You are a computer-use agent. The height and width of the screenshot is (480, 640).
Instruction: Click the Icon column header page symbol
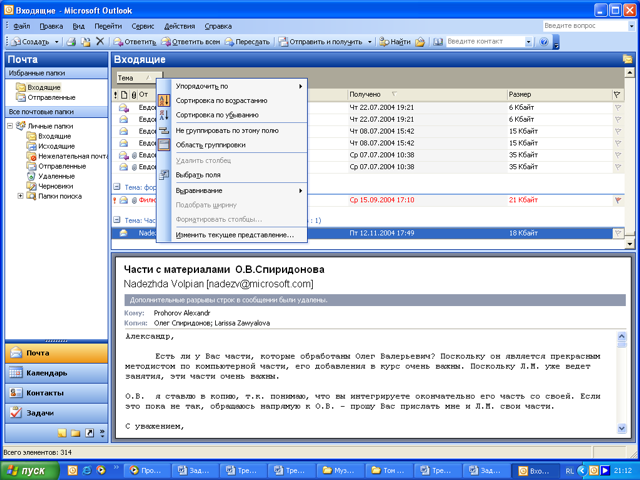tap(124, 95)
